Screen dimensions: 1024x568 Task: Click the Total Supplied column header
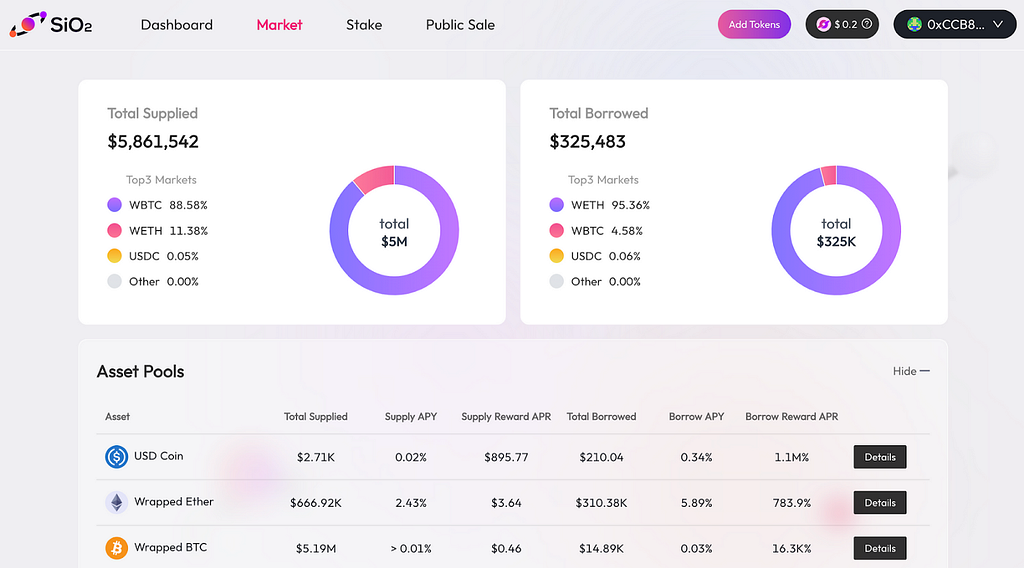pyautogui.click(x=315, y=417)
